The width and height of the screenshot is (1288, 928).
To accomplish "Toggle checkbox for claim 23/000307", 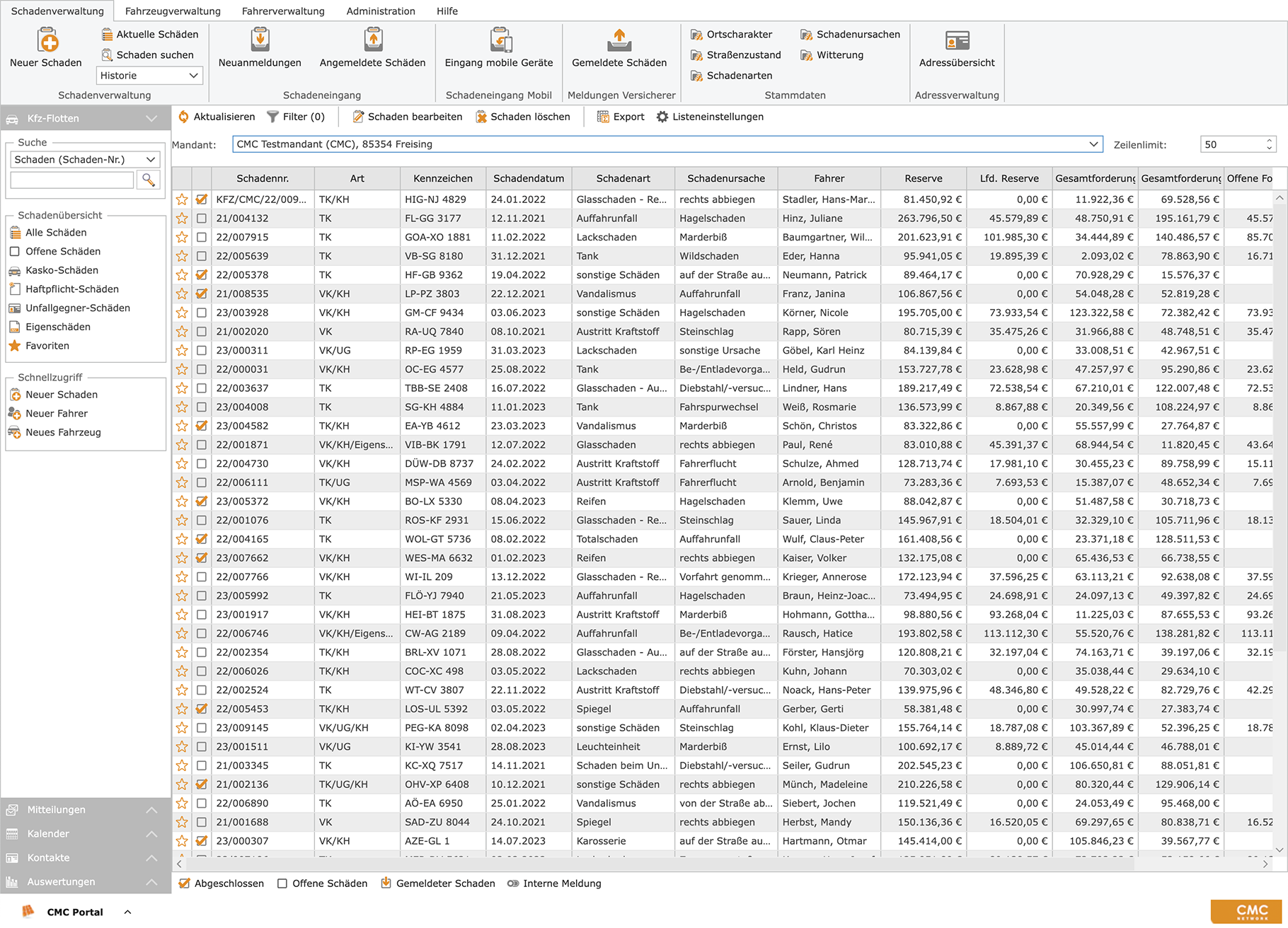I will (x=202, y=841).
